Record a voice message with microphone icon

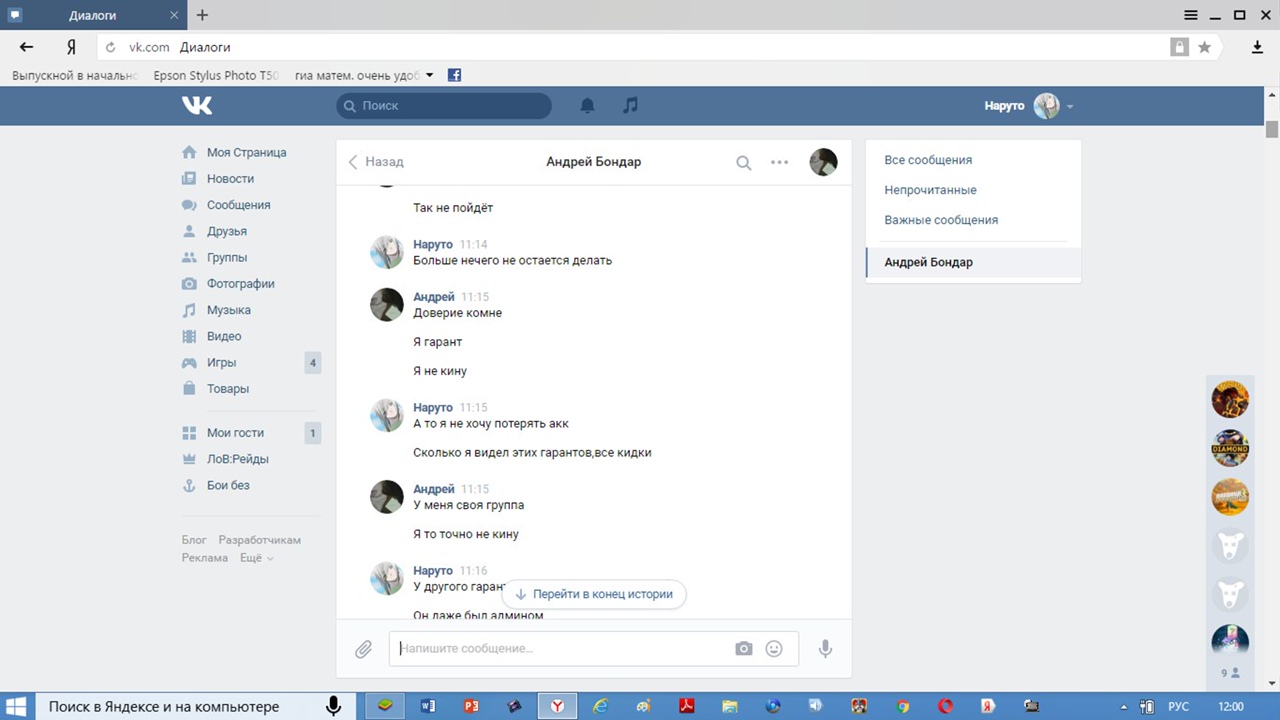click(x=825, y=649)
